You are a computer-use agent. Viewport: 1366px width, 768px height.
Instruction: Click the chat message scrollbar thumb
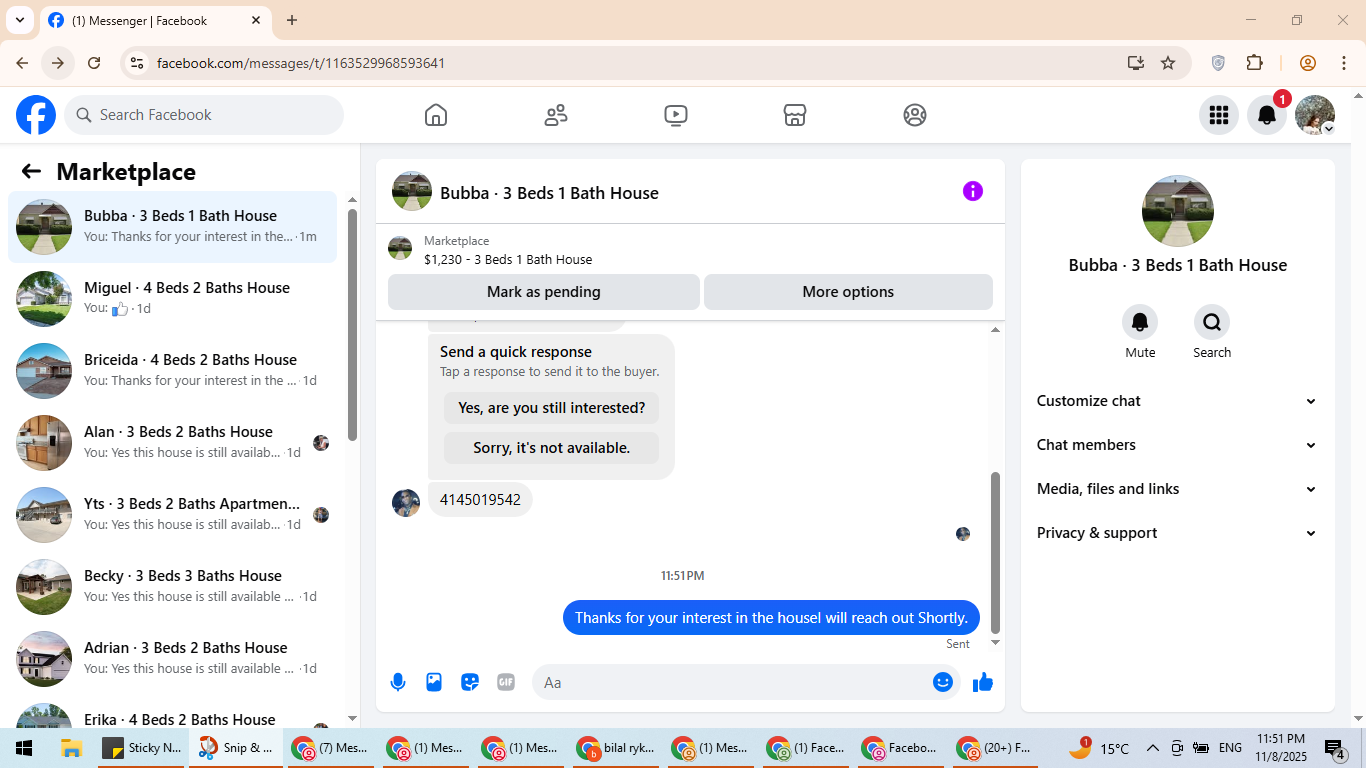pyautogui.click(x=995, y=552)
